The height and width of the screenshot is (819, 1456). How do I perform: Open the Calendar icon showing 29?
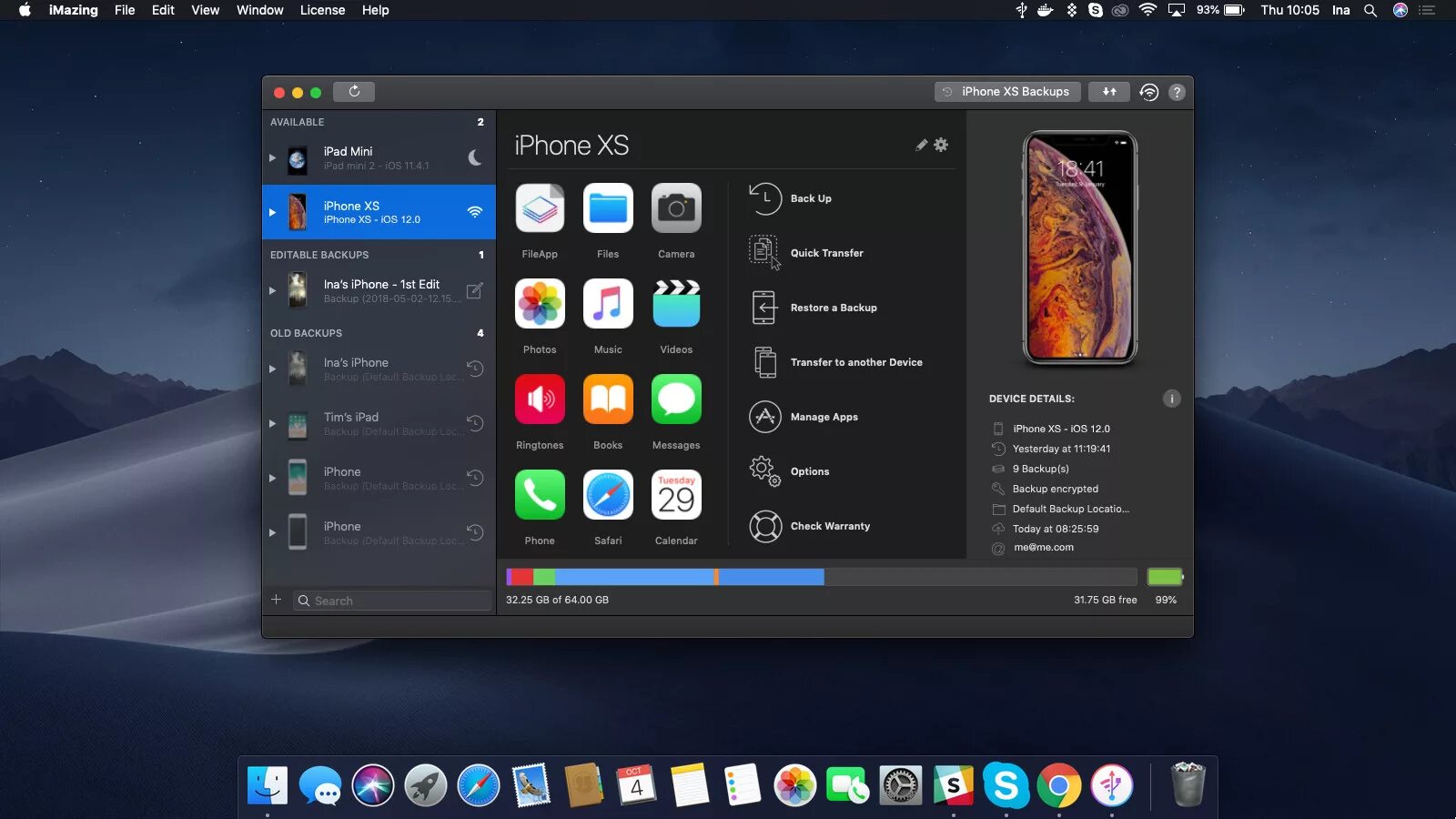coord(676,495)
